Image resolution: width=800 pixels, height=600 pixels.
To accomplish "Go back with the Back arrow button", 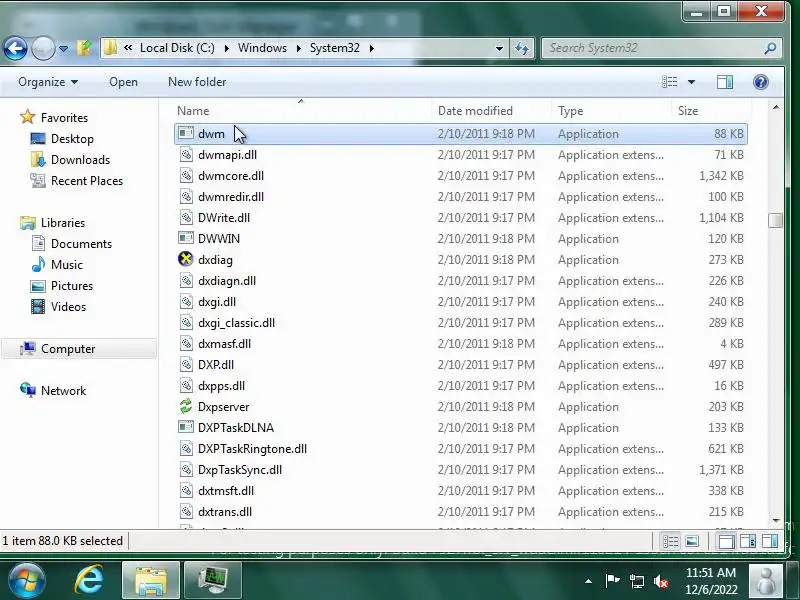I will [15, 49].
